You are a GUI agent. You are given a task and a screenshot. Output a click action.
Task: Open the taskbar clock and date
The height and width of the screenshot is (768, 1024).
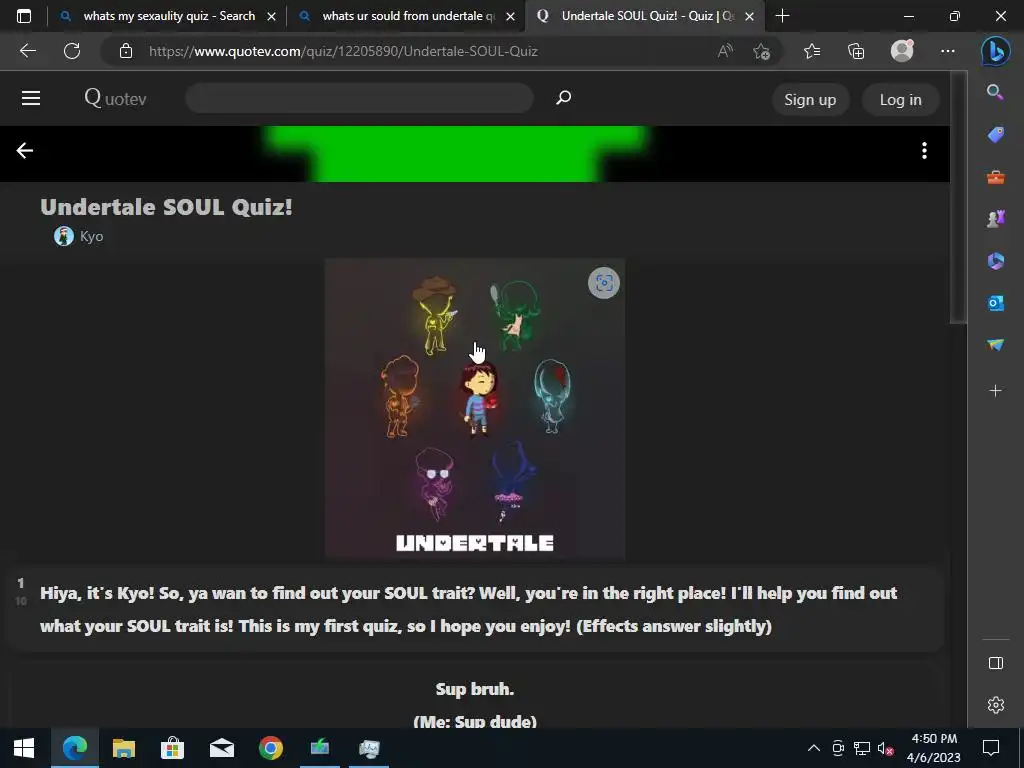tap(934, 748)
